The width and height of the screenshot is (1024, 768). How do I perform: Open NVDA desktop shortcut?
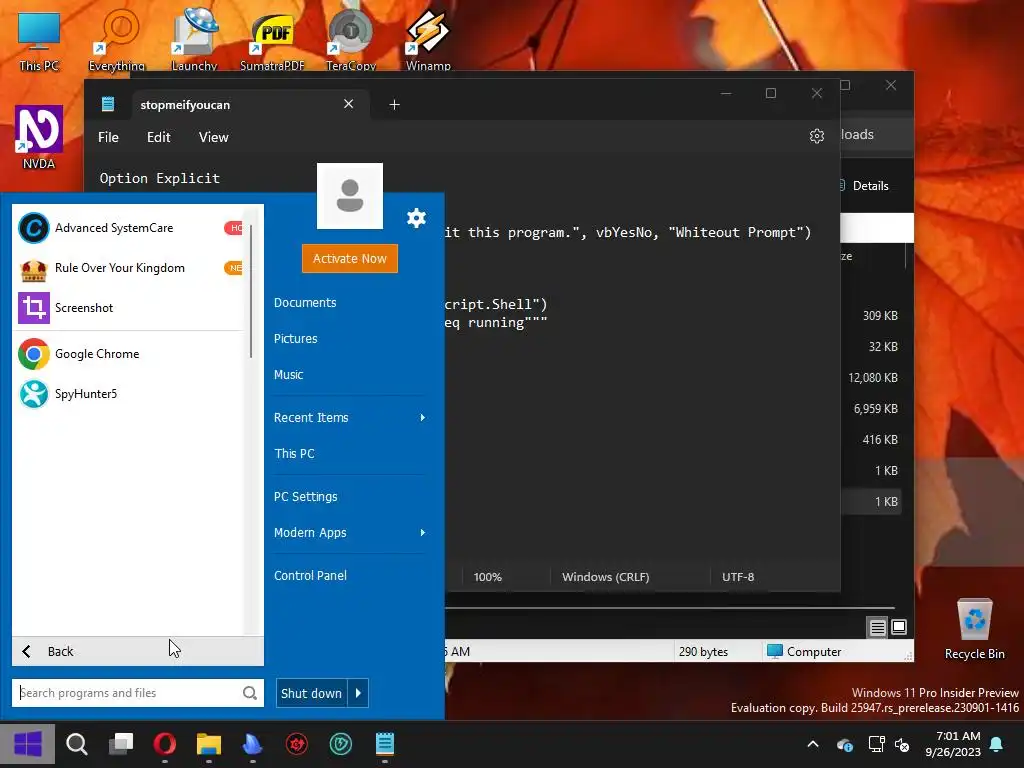[39, 137]
